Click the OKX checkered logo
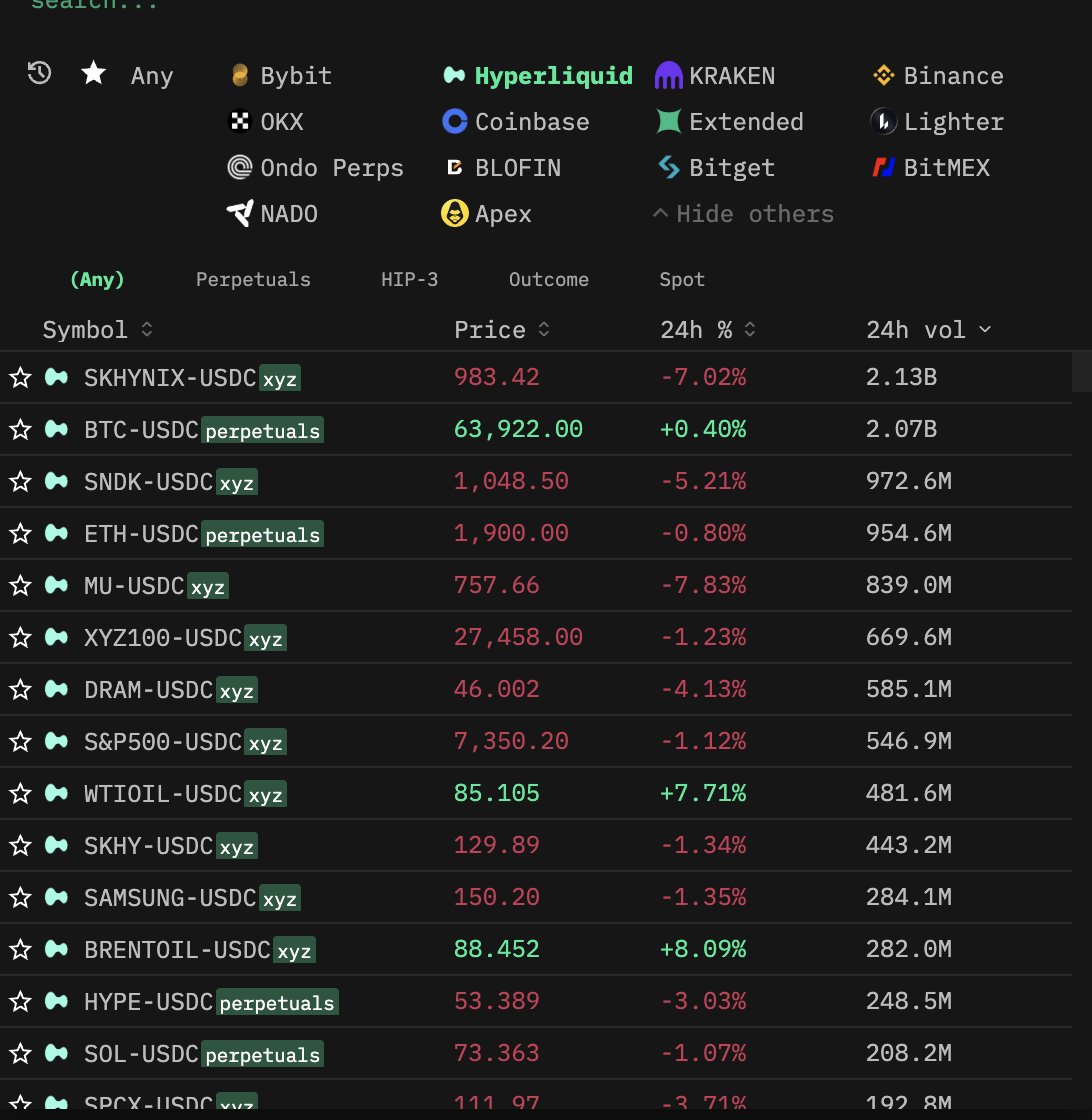This screenshot has width=1092, height=1120. click(240, 121)
